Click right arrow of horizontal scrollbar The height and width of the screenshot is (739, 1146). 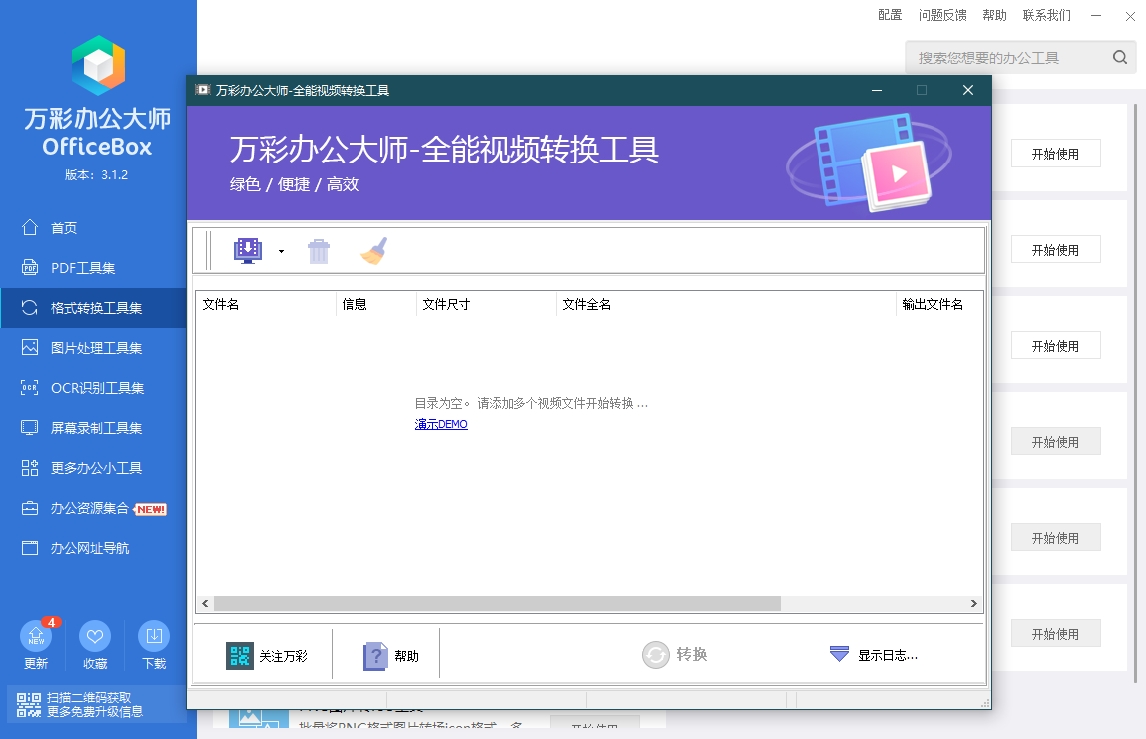click(974, 604)
